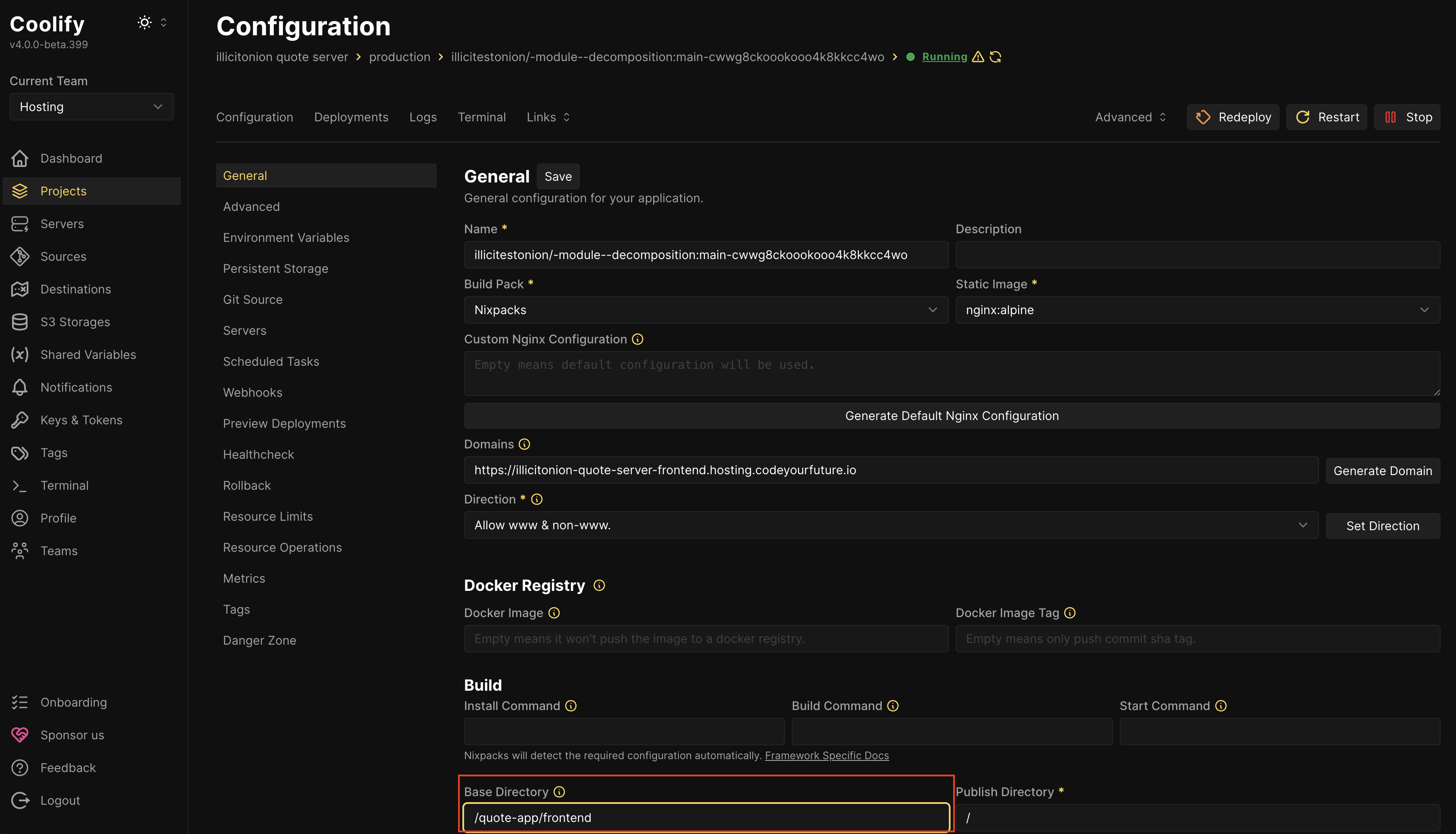Open the Framework Specific Docs link
The image size is (1456, 834).
(827, 755)
